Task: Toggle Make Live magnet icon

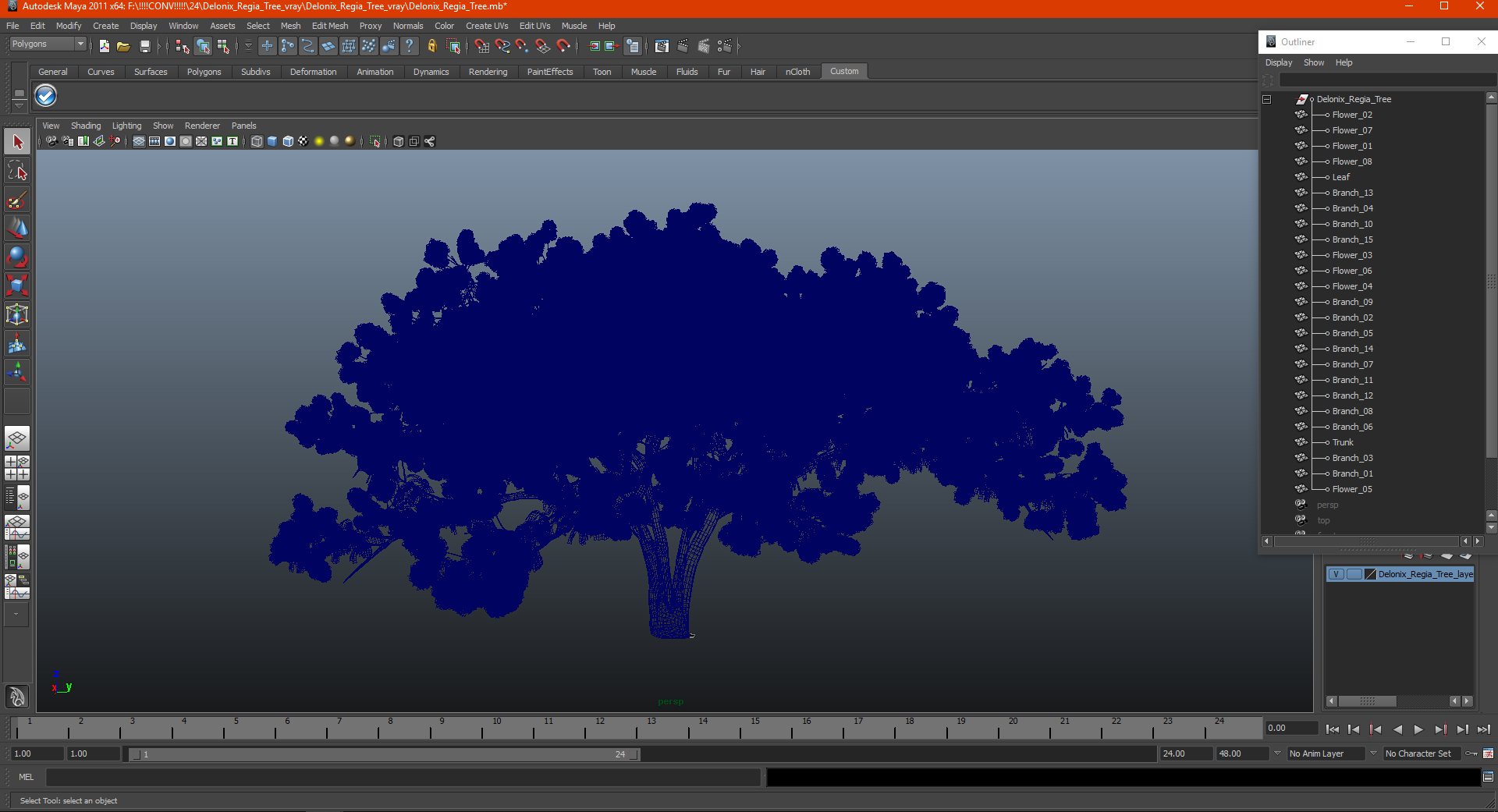Action: (563, 47)
